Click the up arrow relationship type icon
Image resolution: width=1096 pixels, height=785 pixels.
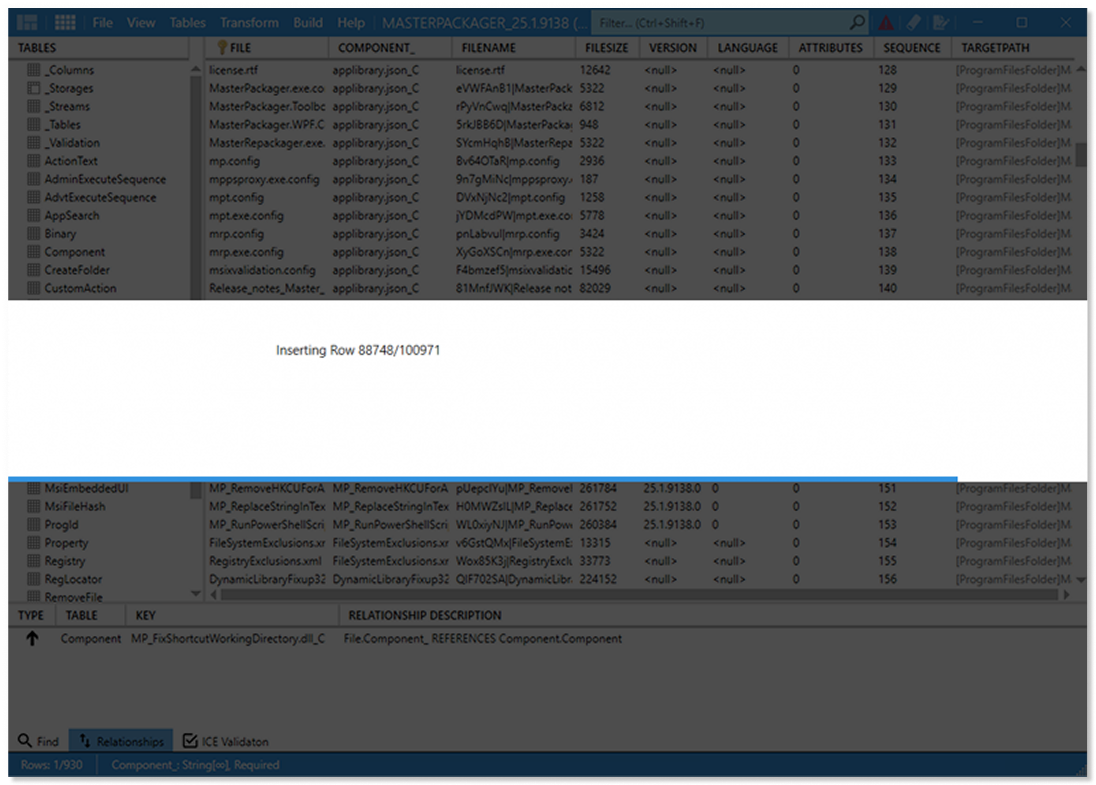click(32, 638)
